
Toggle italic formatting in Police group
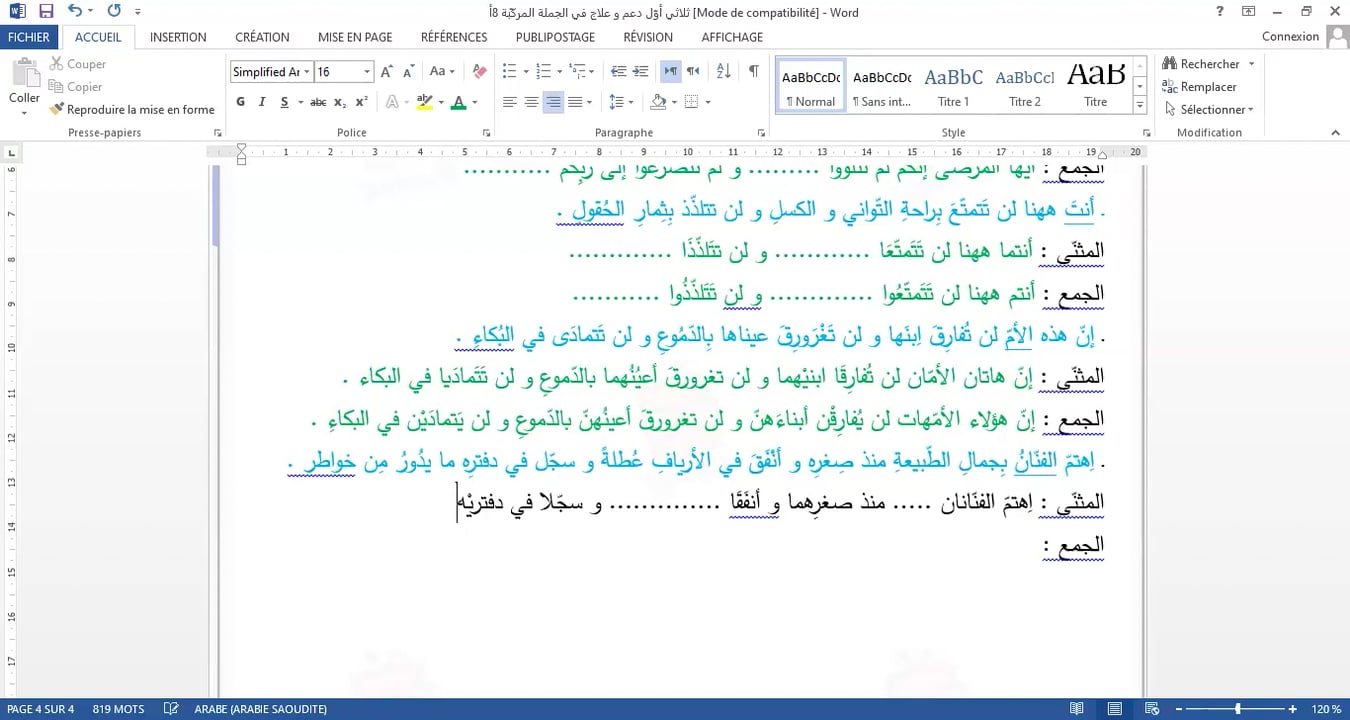(262, 102)
